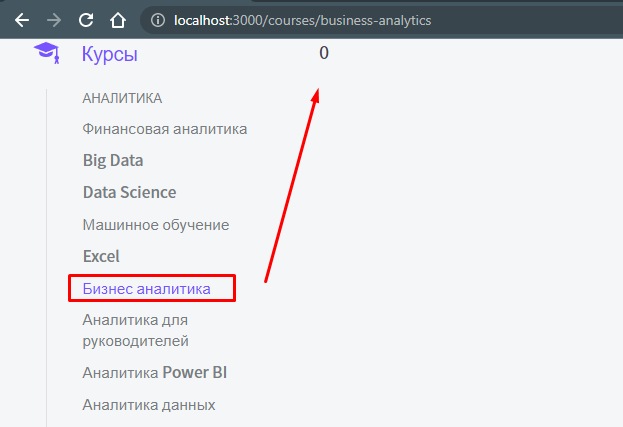623x427 pixels.
Task: Choose the Excel course item
Action: 101,256
